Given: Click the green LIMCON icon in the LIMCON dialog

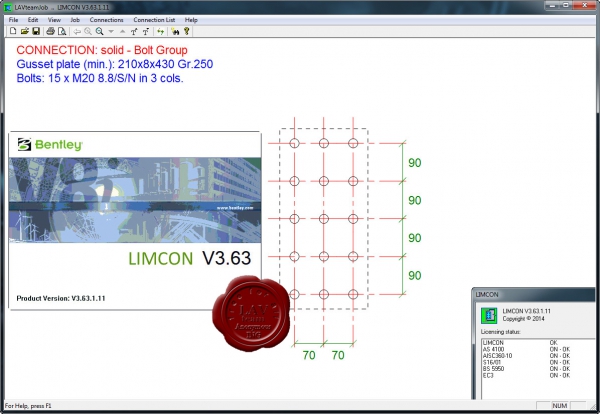Looking at the screenshot, I should pyautogui.click(x=489, y=315).
